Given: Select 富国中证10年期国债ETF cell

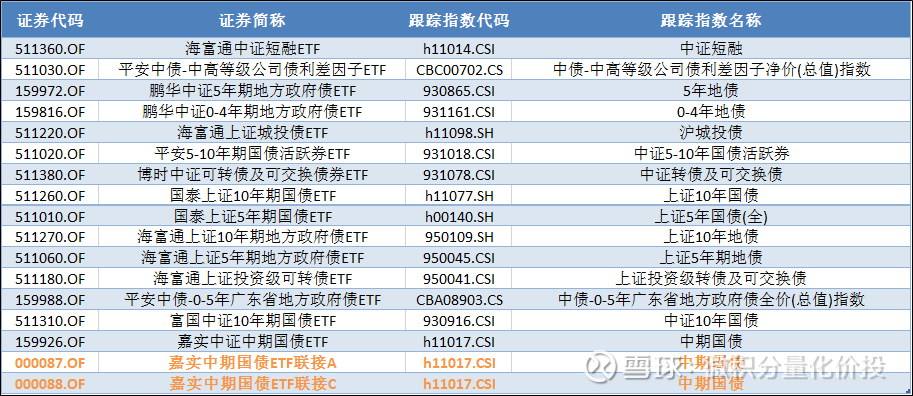Looking at the screenshot, I should [252, 321].
